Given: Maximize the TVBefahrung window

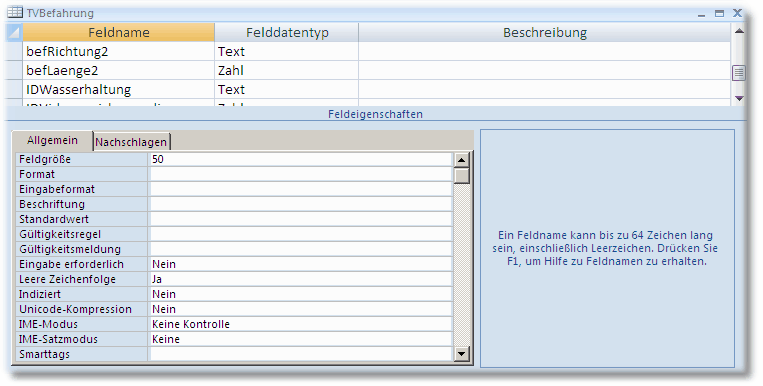Looking at the screenshot, I should tap(719, 14).
